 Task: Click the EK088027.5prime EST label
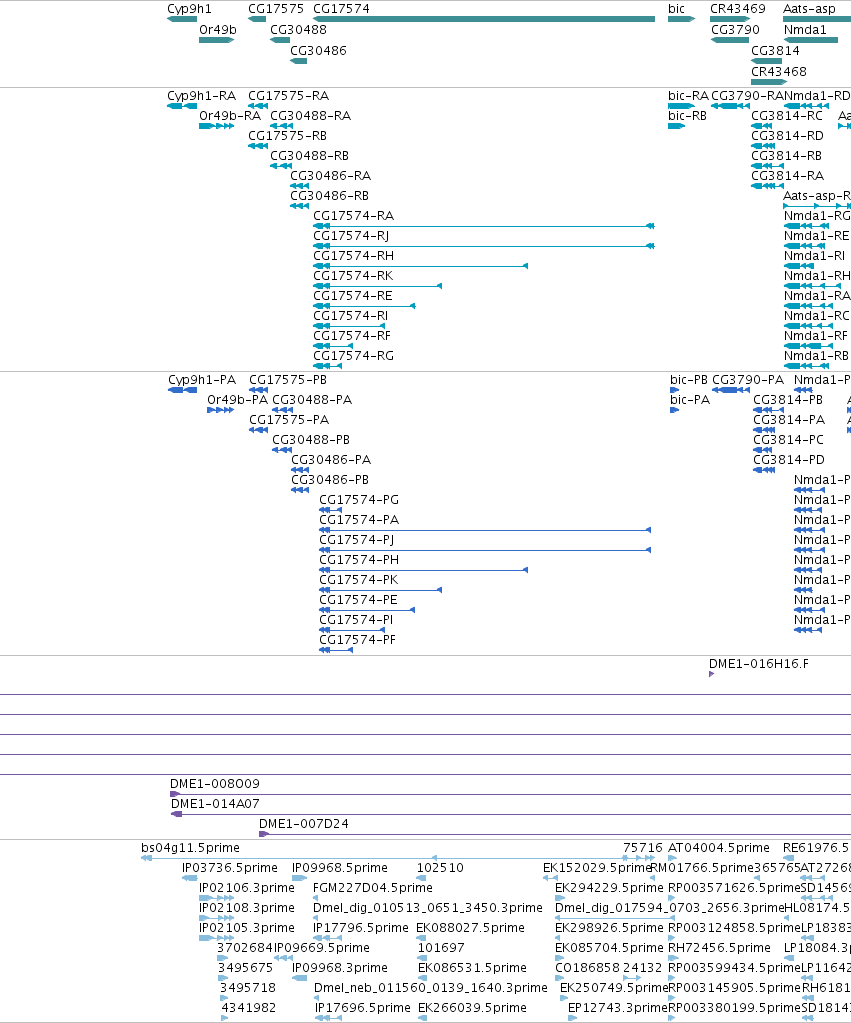click(x=471, y=928)
